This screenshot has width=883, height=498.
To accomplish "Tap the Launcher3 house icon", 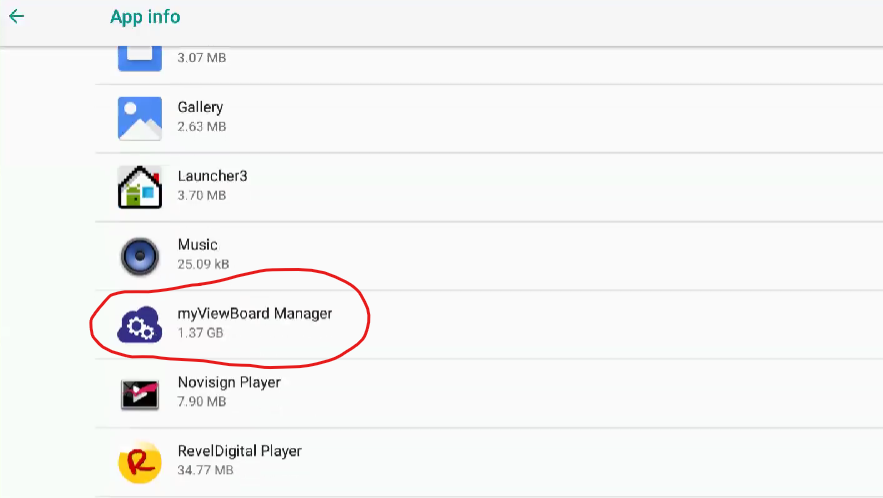I will coord(140,187).
